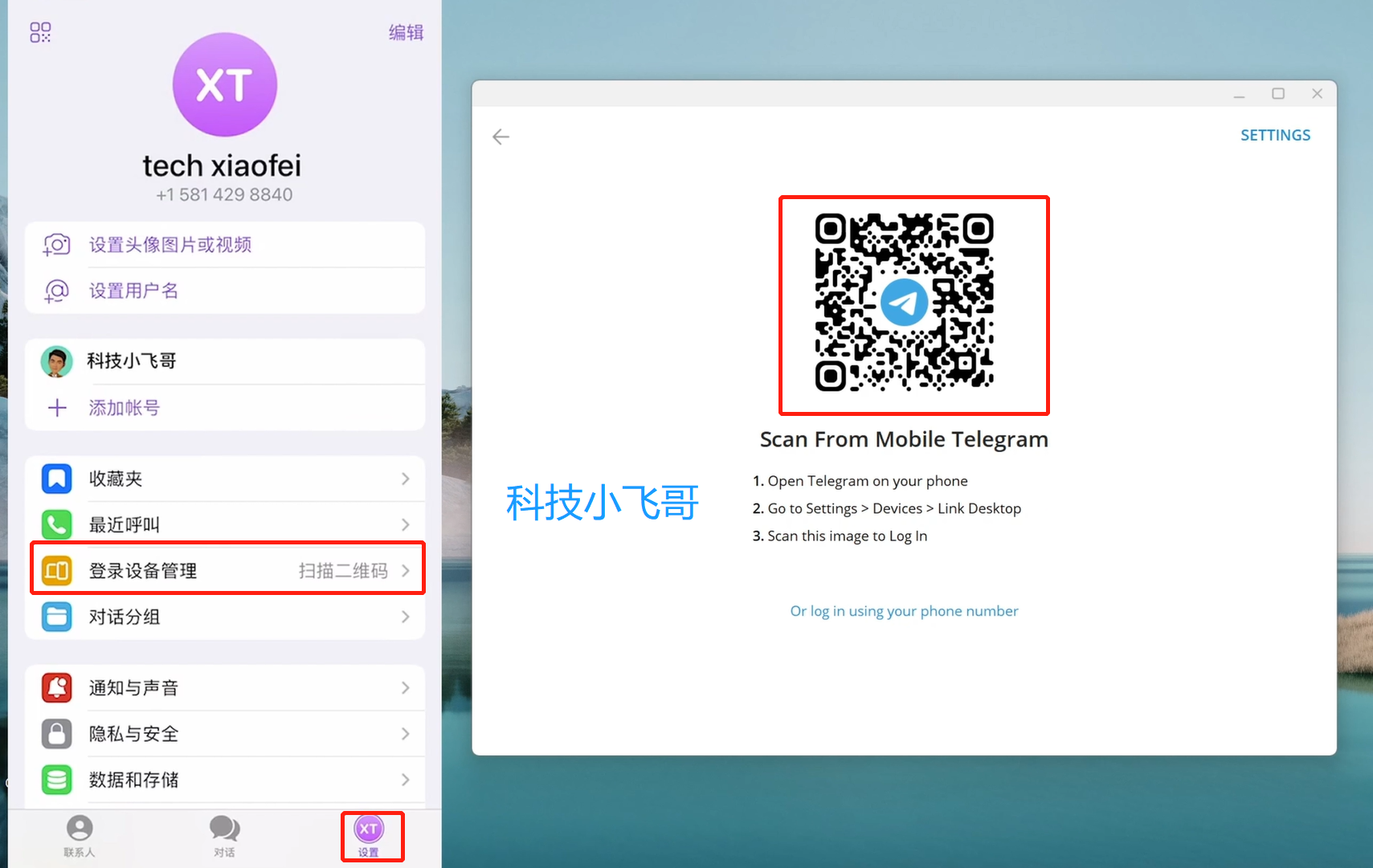This screenshot has height=868, width=1373.
Task: Click the phone number +1 581 429 8840
Action: point(224,194)
